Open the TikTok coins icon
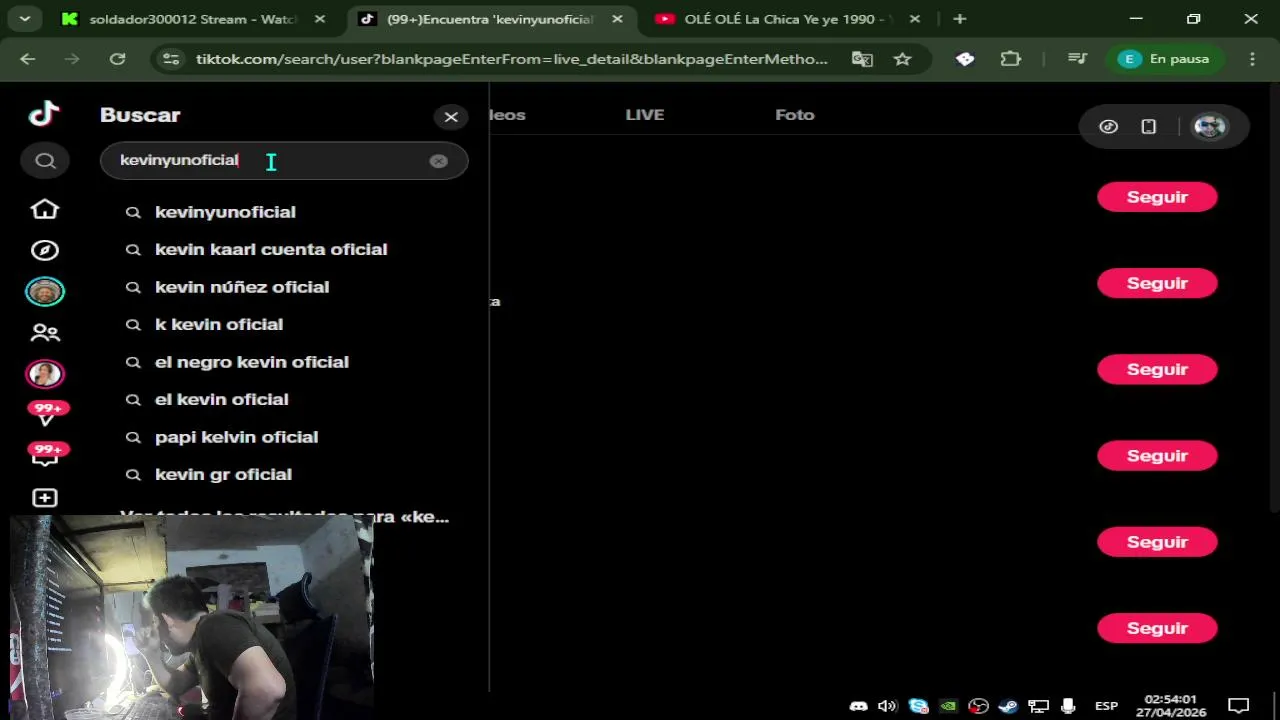 click(1108, 127)
